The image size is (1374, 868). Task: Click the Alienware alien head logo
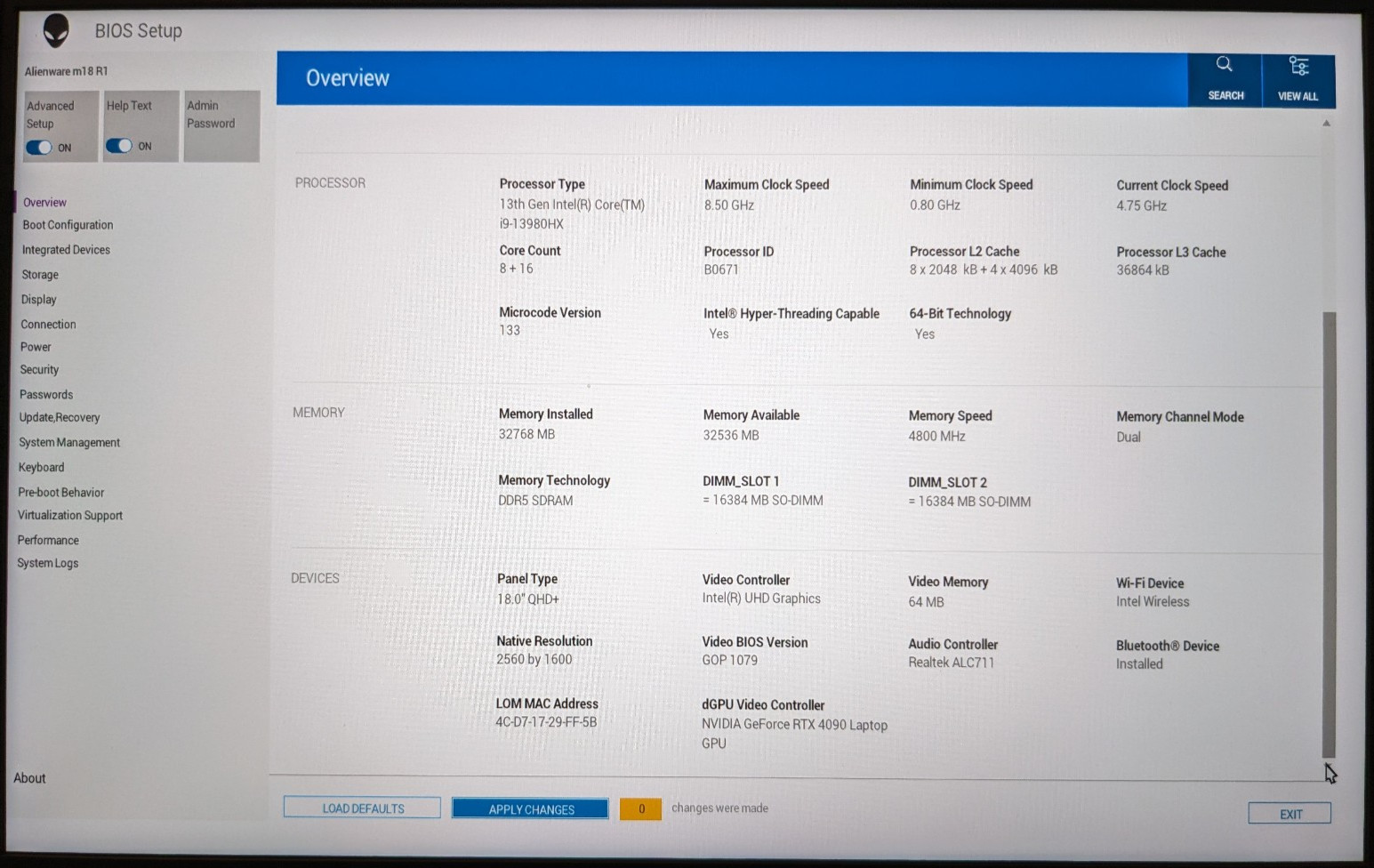pyautogui.click(x=56, y=30)
